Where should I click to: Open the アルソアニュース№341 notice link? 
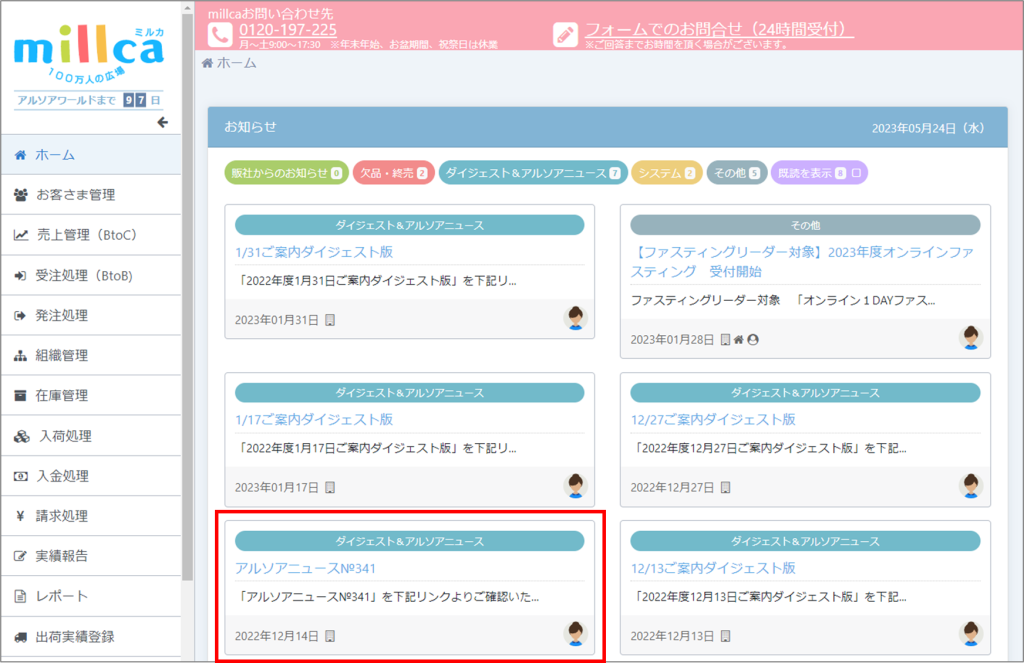point(291,568)
